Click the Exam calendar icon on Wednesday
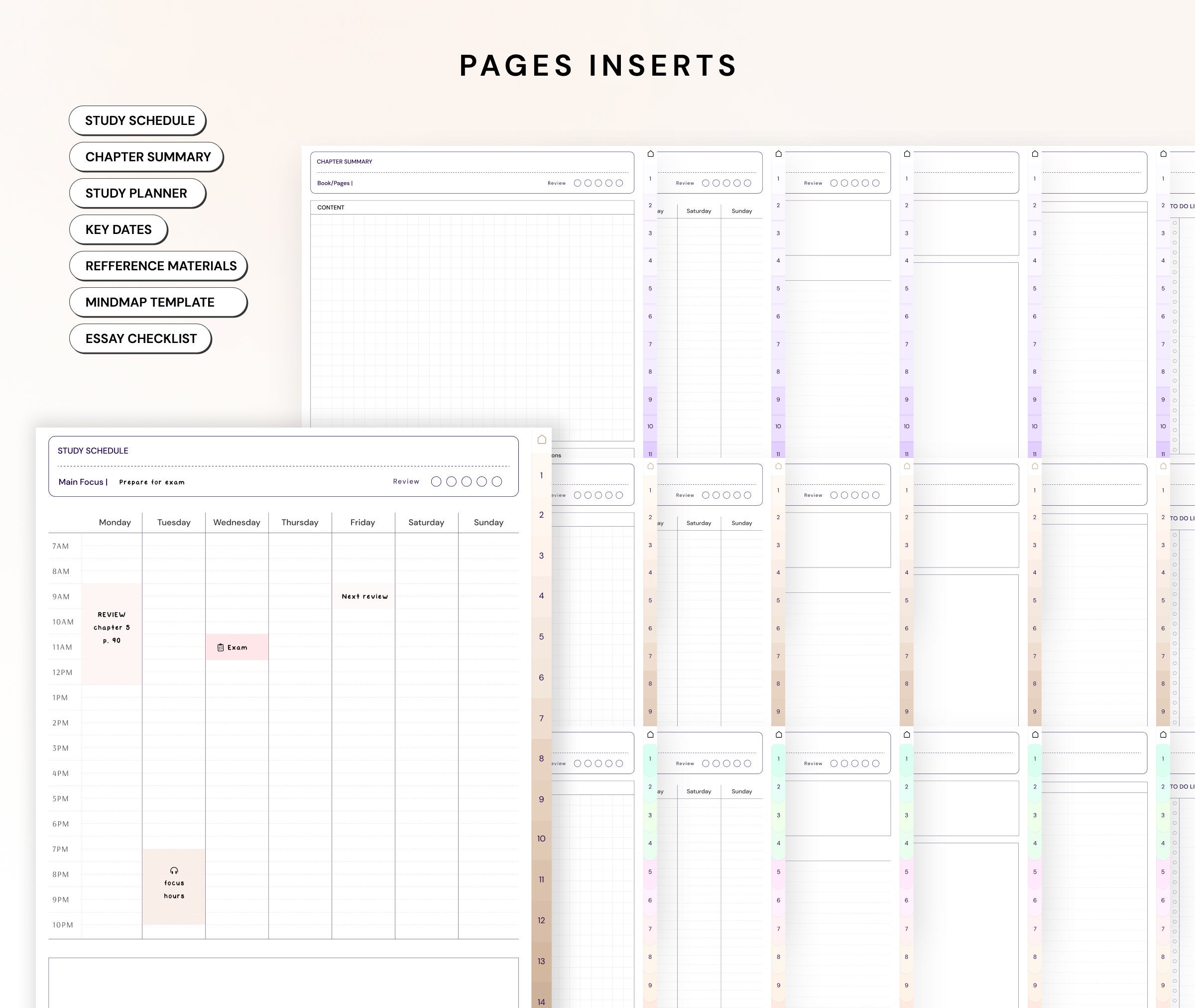The width and height of the screenshot is (1195, 1008). [221, 647]
